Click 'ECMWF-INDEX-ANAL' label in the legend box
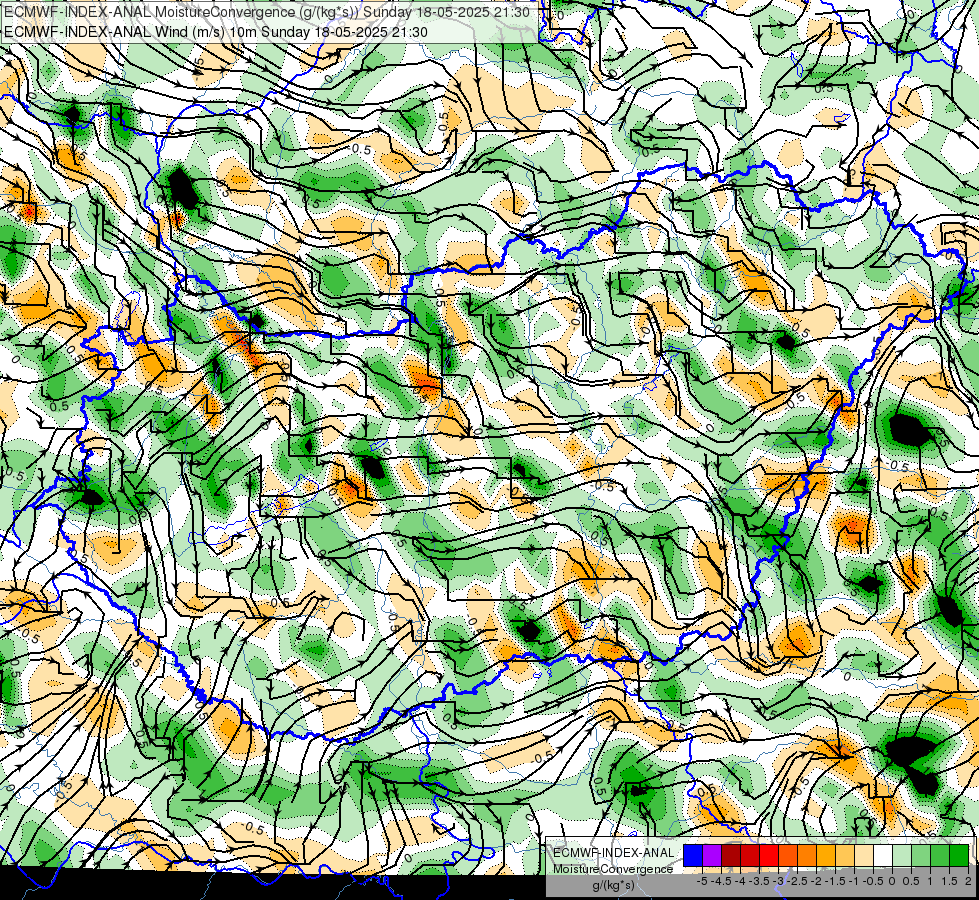 click(613, 853)
